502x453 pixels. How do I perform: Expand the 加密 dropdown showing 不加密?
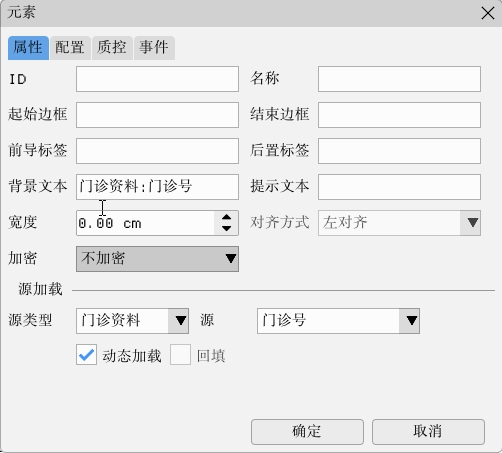pos(157,259)
